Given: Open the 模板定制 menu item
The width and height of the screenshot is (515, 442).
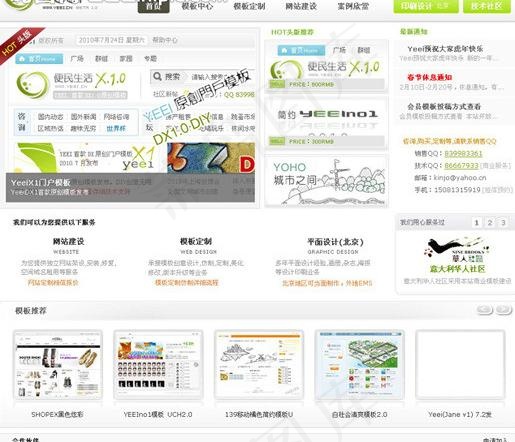Looking at the screenshot, I should coord(249,6).
